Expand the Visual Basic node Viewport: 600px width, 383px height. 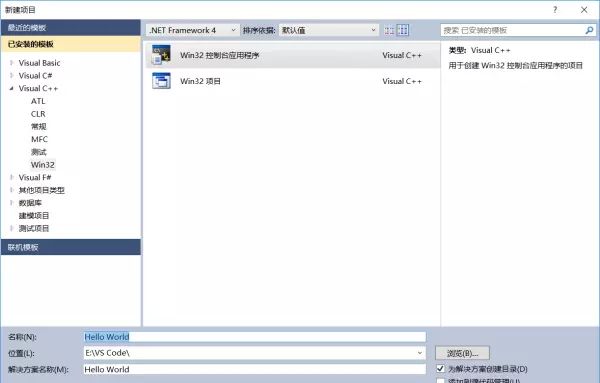pyautogui.click(x=11, y=63)
